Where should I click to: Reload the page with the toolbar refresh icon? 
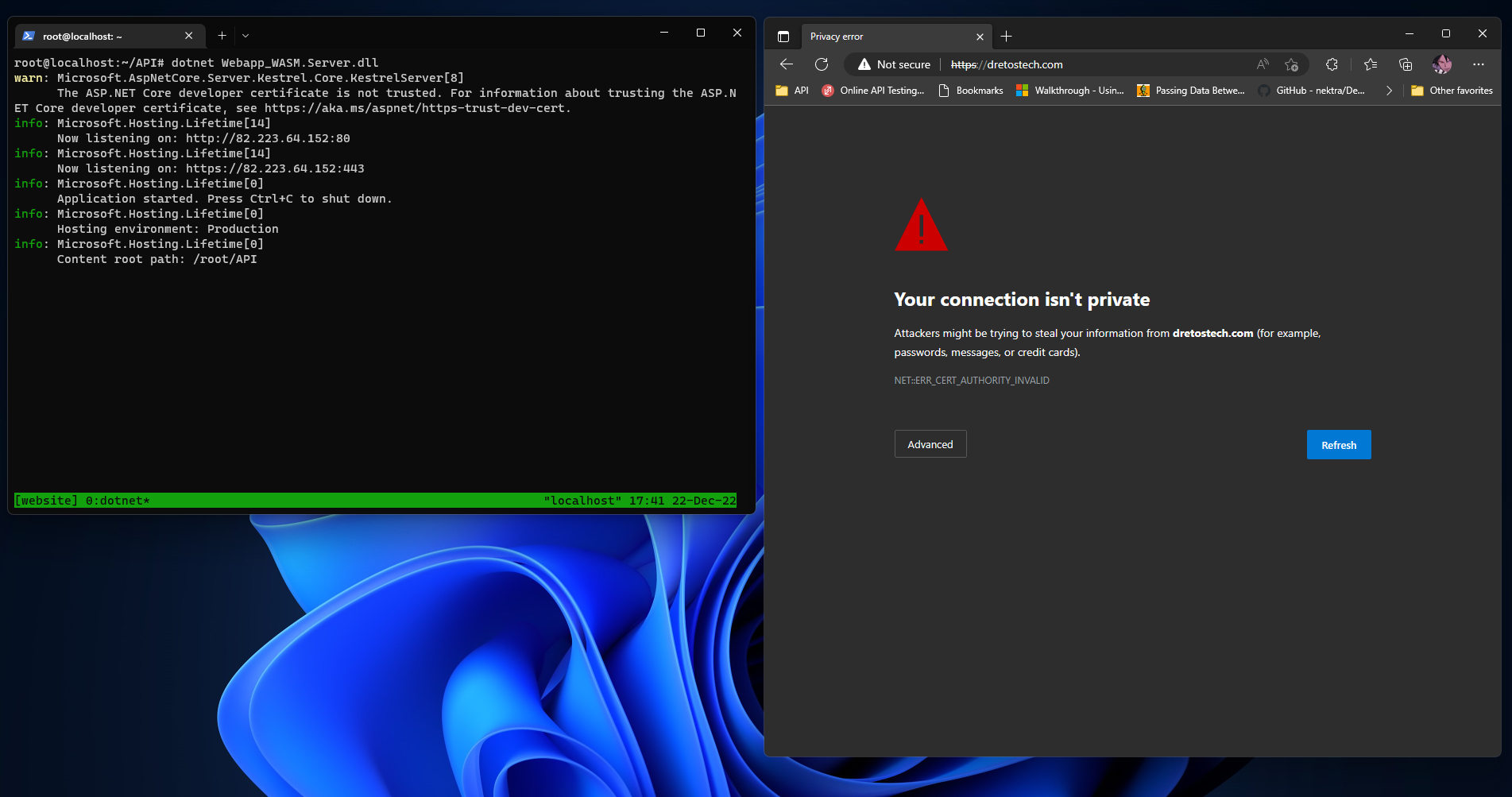click(822, 64)
